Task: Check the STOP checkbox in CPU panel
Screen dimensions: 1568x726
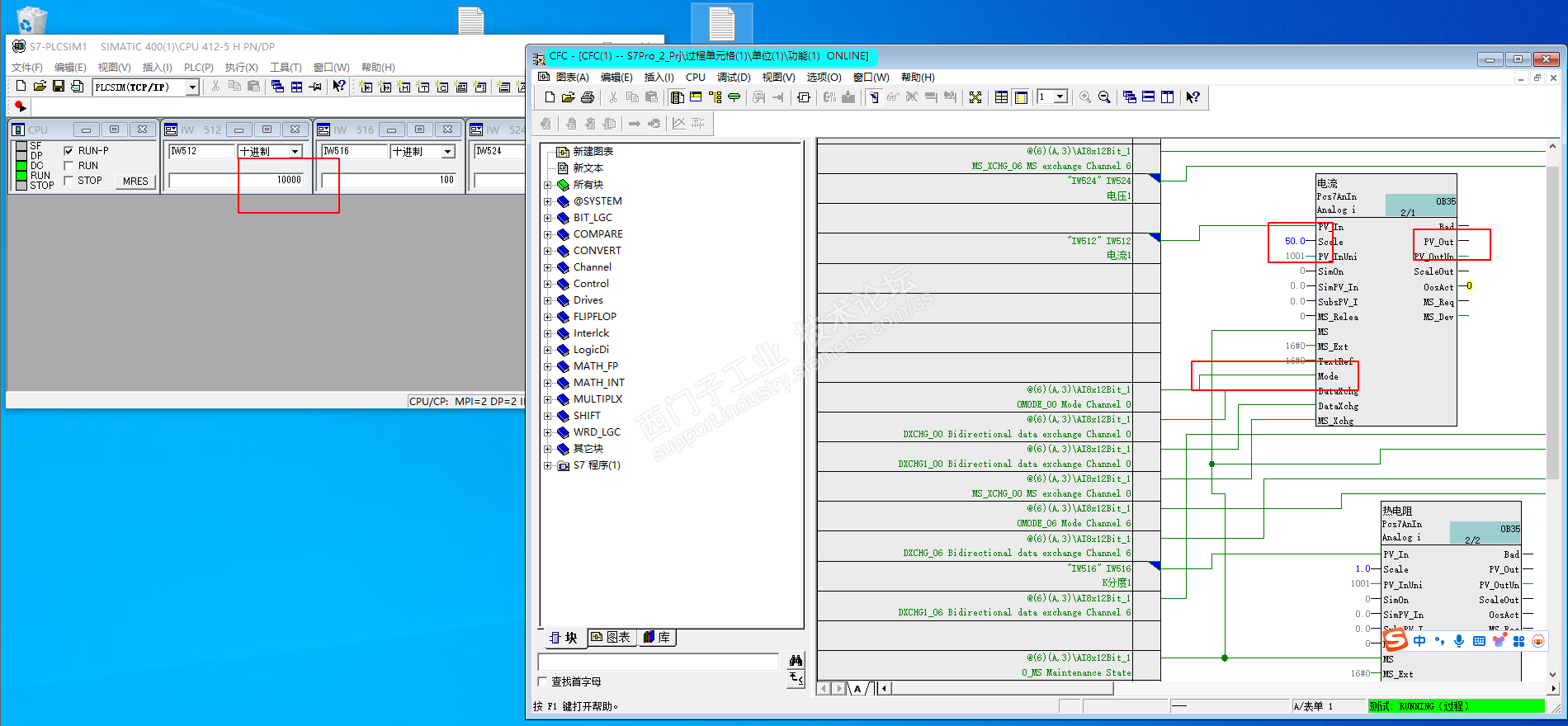Action: coord(68,181)
